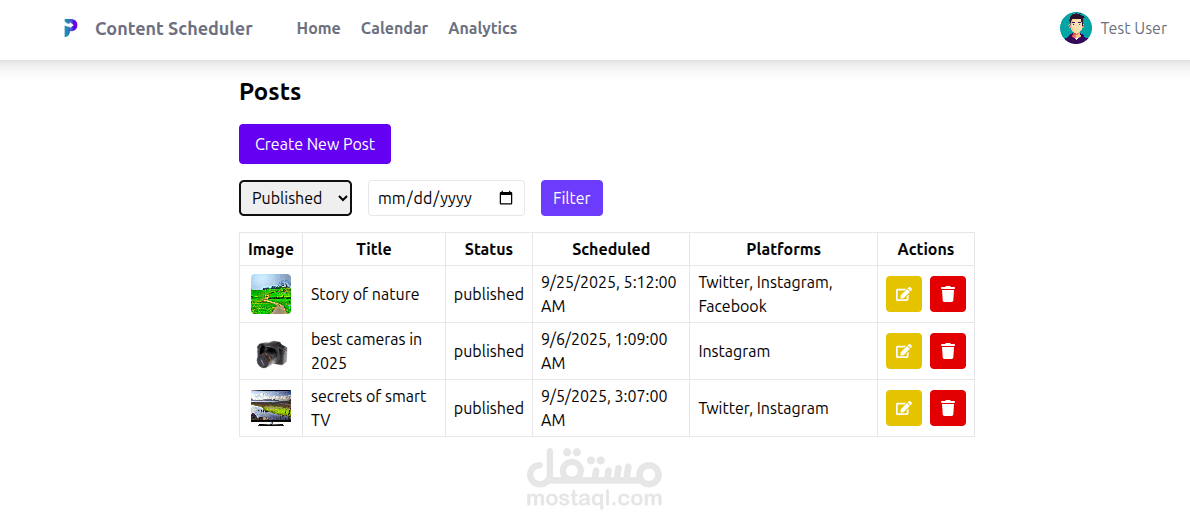Open the Calendar page

click(x=394, y=29)
